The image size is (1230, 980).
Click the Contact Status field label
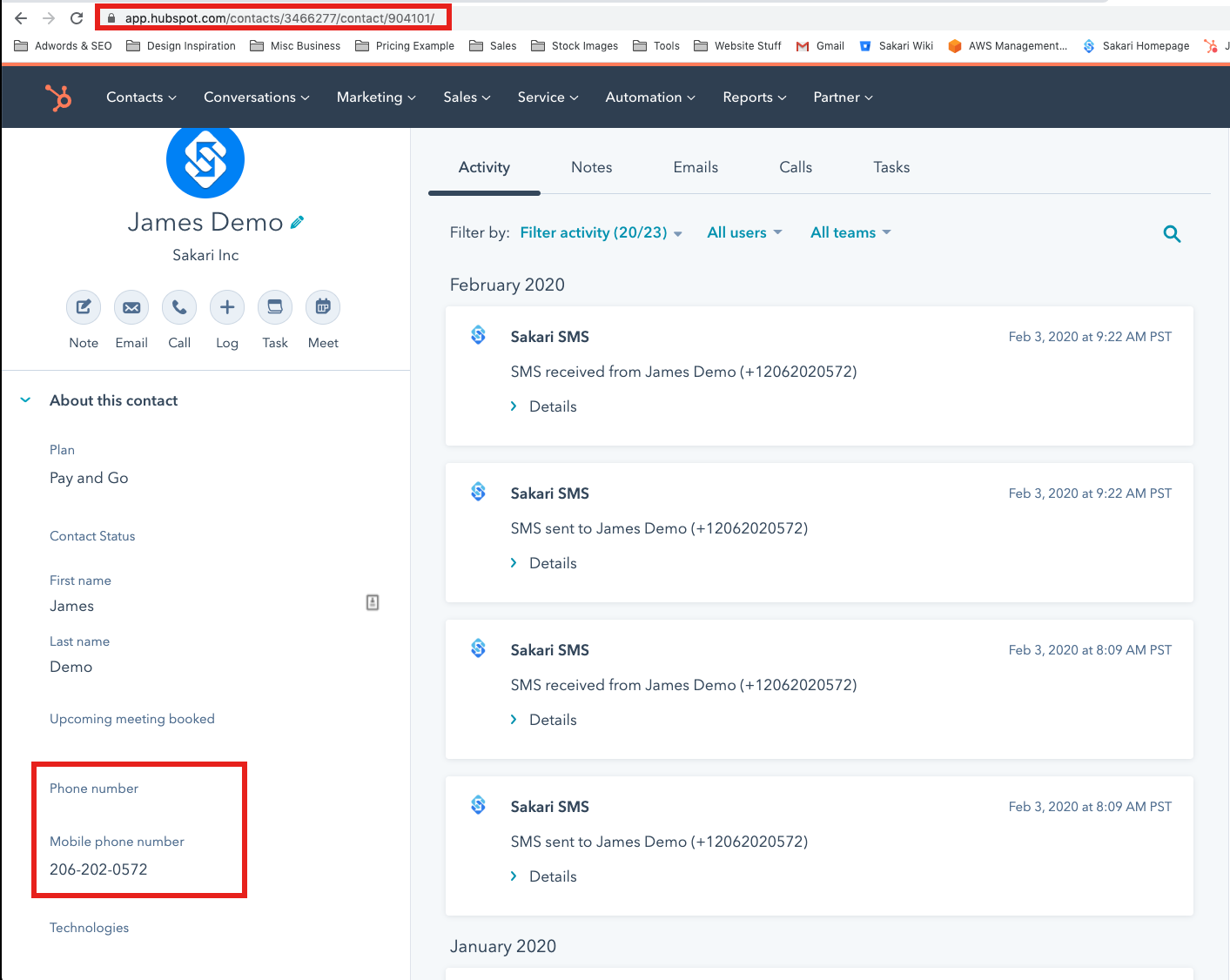pyautogui.click(x=92, y=536)
